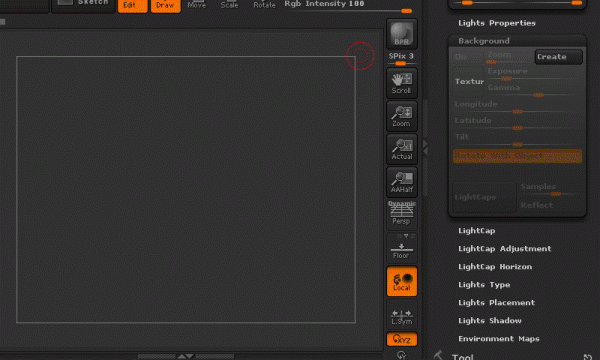Expand the LightCap section

pyautogui.click(x=477, y=231)
